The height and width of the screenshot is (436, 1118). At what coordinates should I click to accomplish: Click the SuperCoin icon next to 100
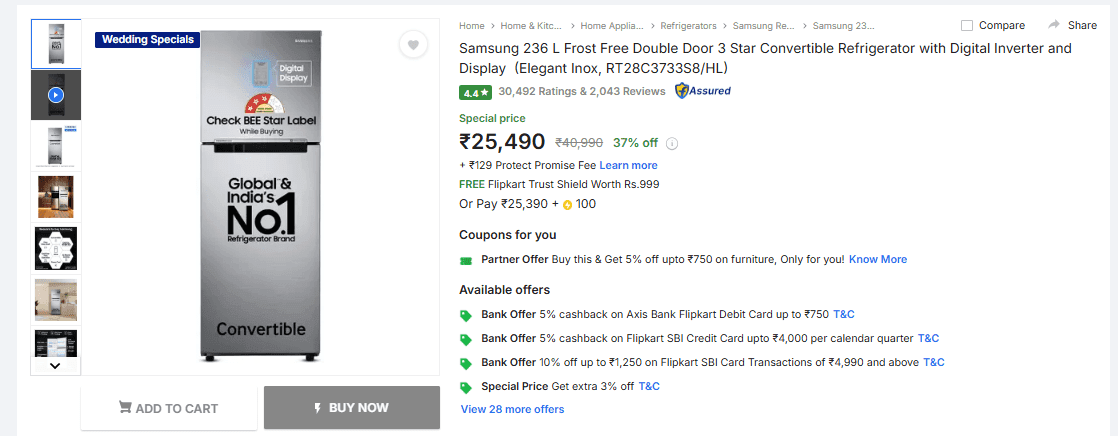click(x=567, y=205)
